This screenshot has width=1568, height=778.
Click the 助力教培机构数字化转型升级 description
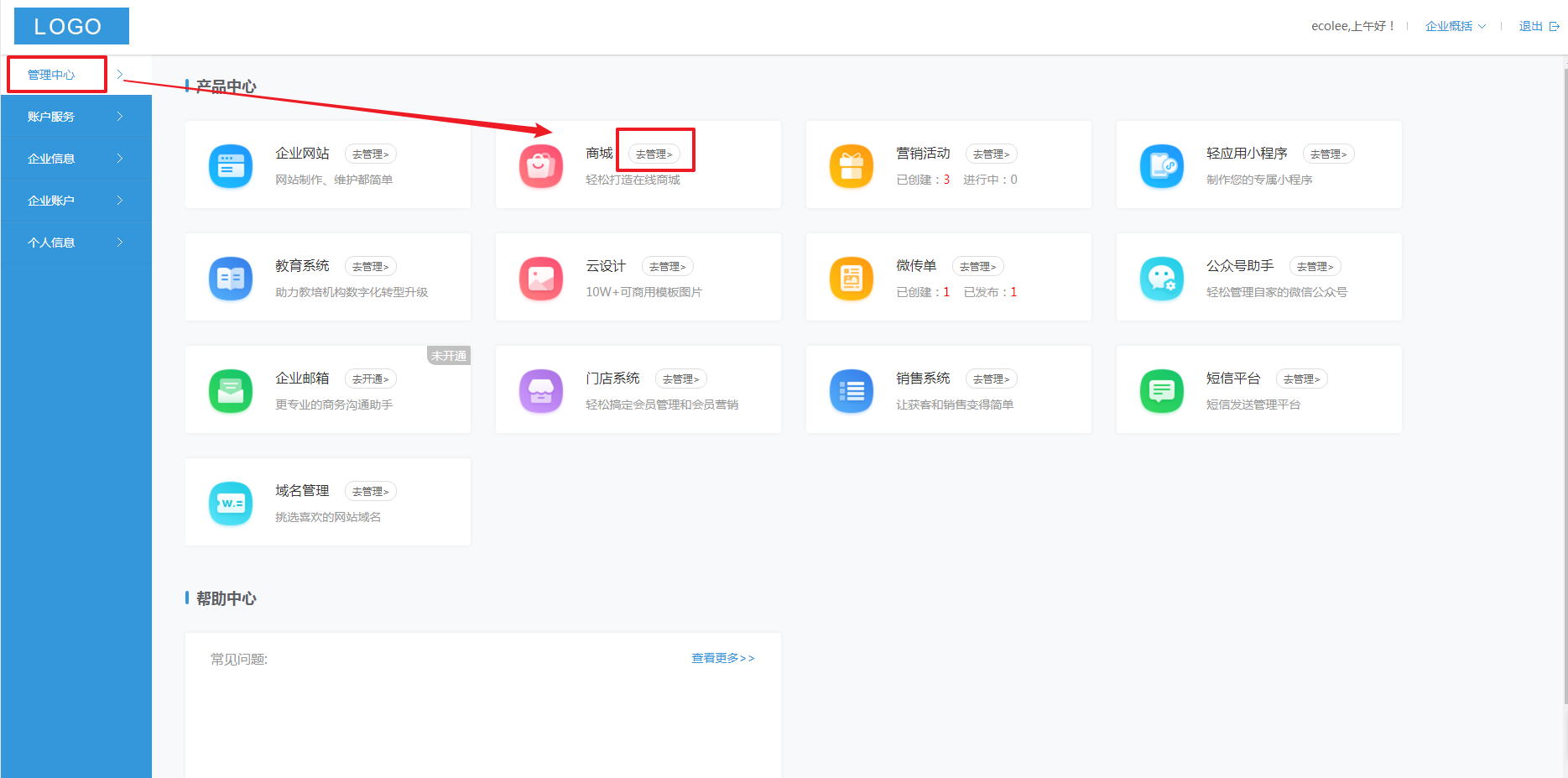click(352, 292)
